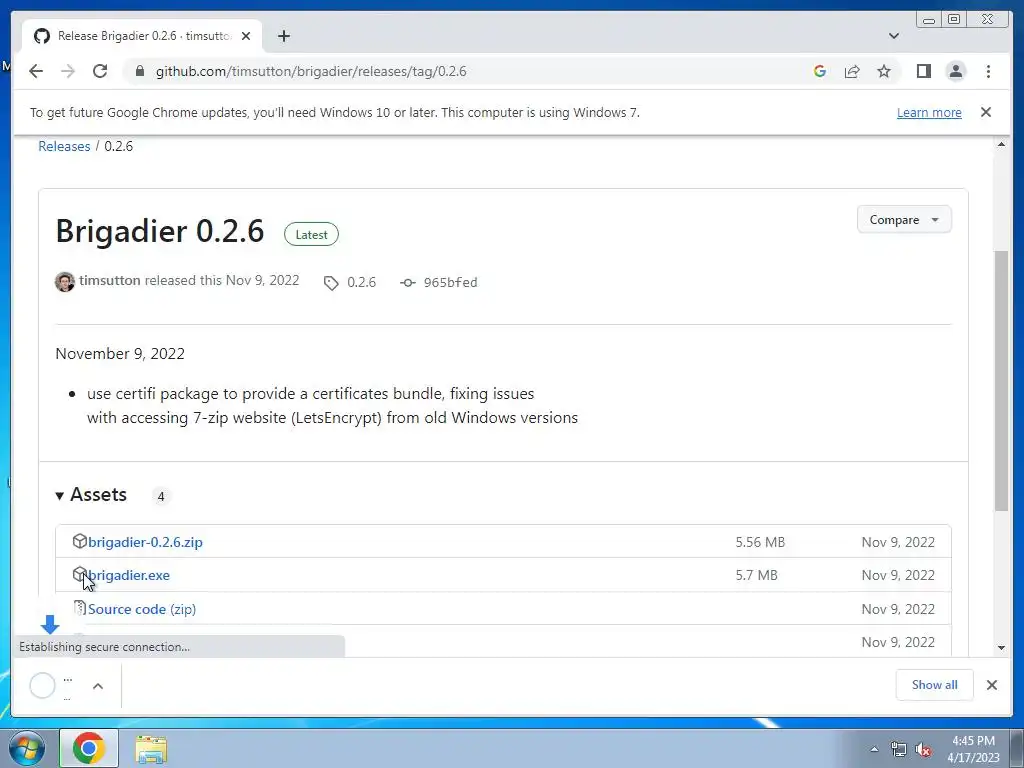Click the November 9, 2022 heading text

(x=120, y=353)
